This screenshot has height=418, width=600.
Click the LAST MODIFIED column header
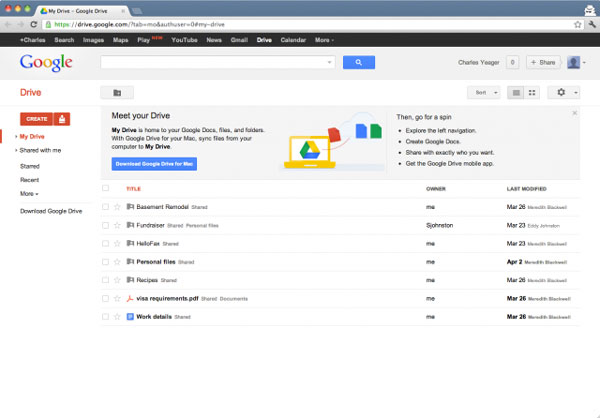[527, 189]
